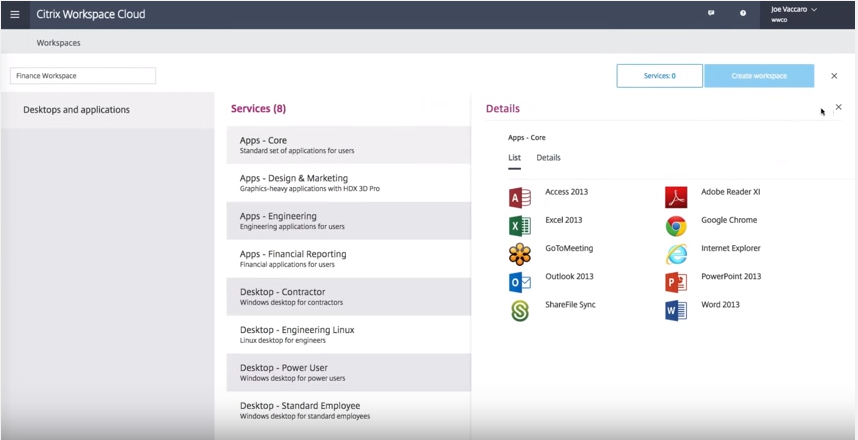Click the Internet Explorer label
Screen dimensions: 858x440
731,248
